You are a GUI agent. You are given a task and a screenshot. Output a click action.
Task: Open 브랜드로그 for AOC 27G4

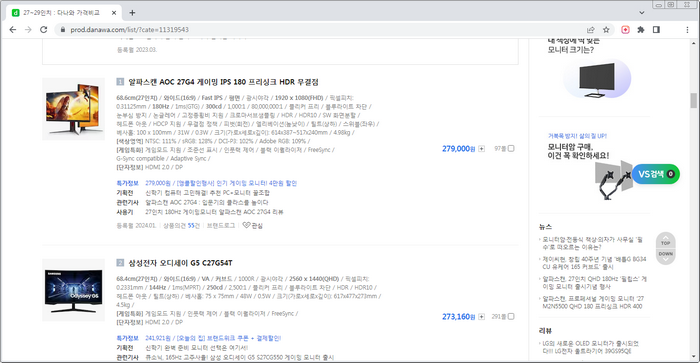(221, 225)
